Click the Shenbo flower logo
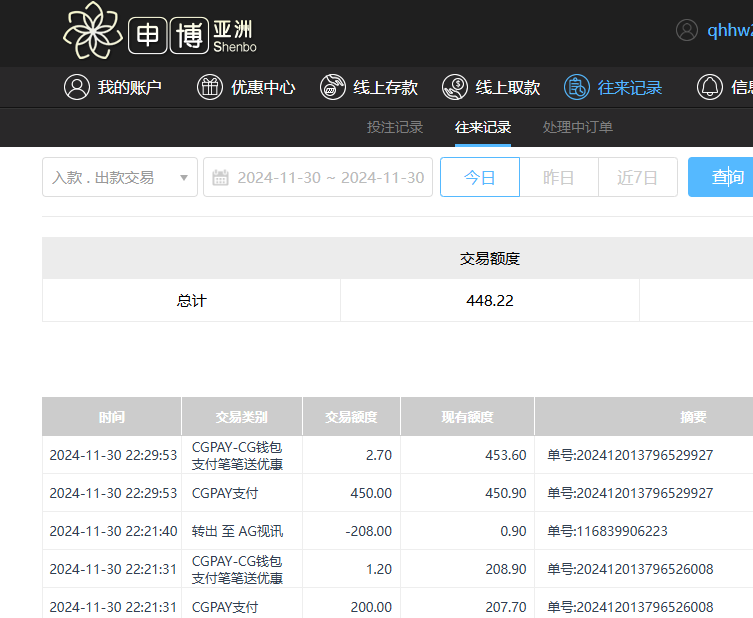Viewport: 753px width, 618px height. [x=92, y=31]
